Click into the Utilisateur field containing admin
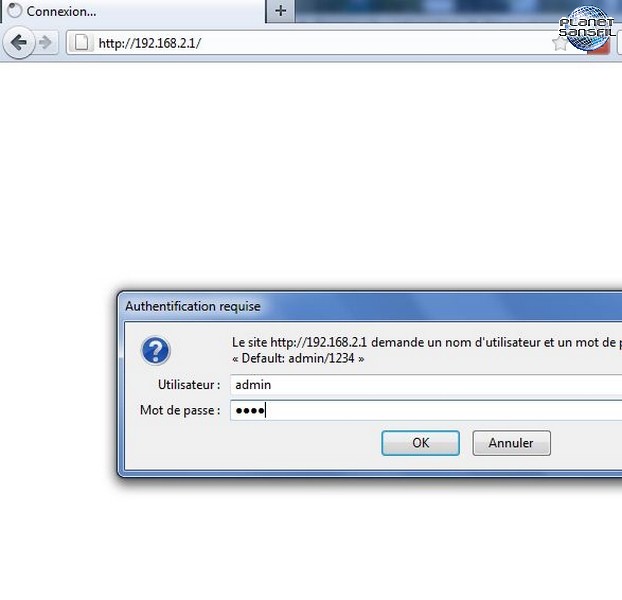This screenshot has height=600, width=622. tap(426, 385)
